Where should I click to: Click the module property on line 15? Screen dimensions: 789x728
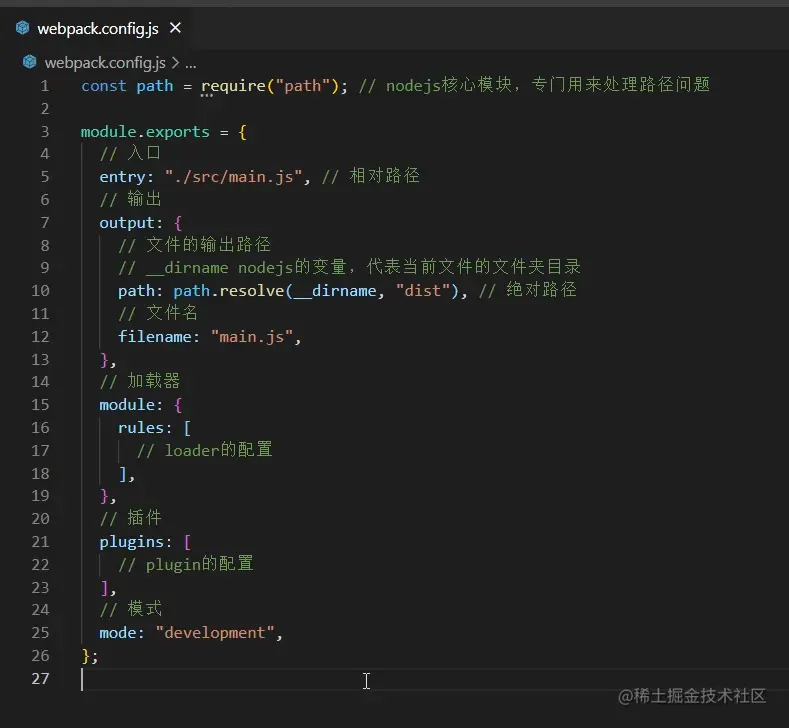pos(127,405)
